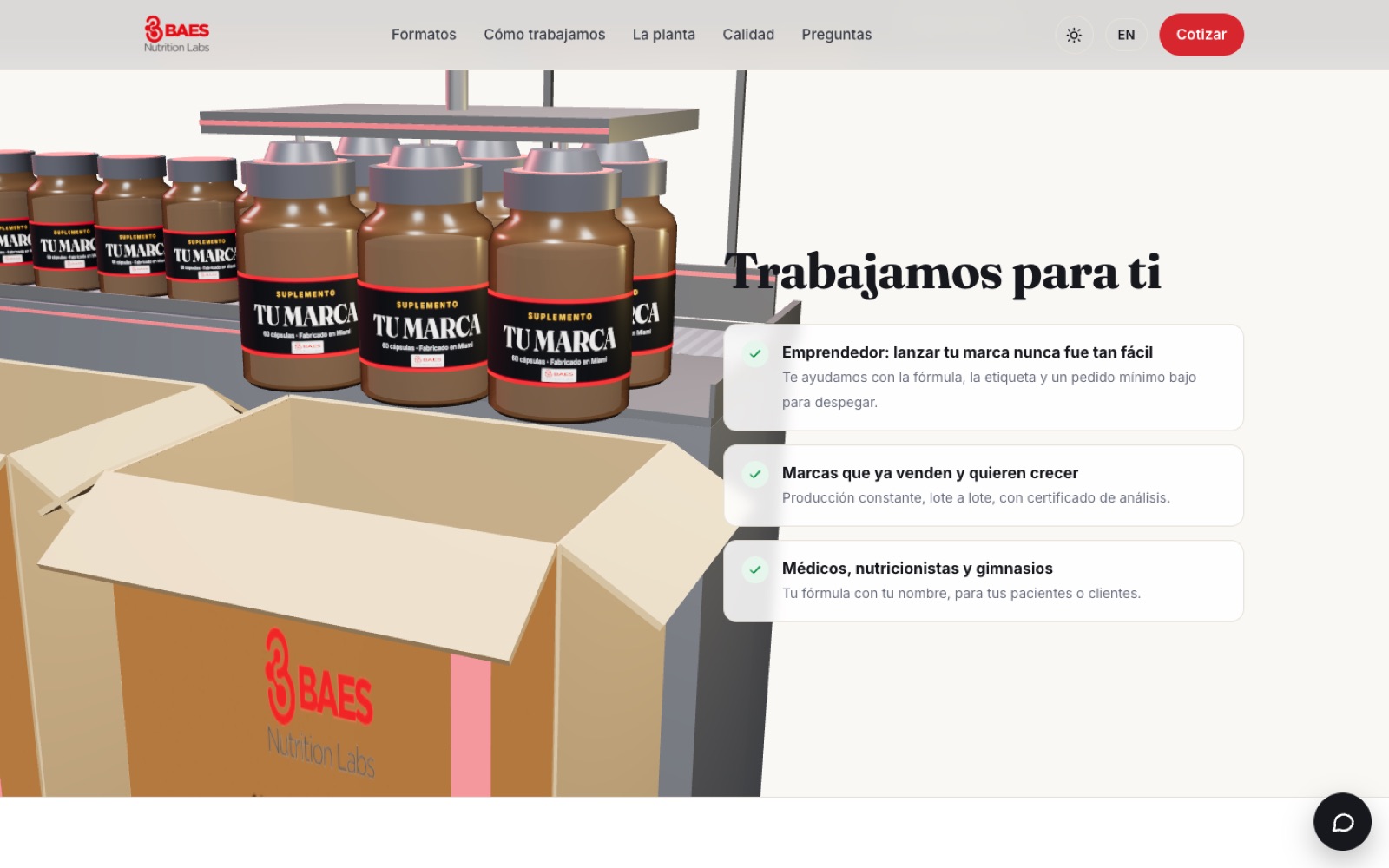
Task: Click checkmark icon beside Médicos, nutricionistas
Action: [x=755, y=569]
